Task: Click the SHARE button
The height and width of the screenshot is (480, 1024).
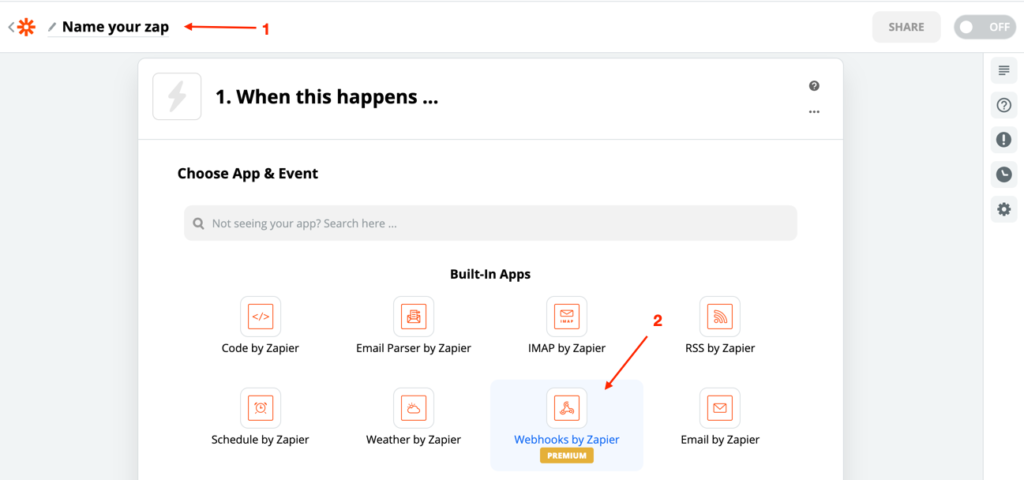Action: click(906, 27)
